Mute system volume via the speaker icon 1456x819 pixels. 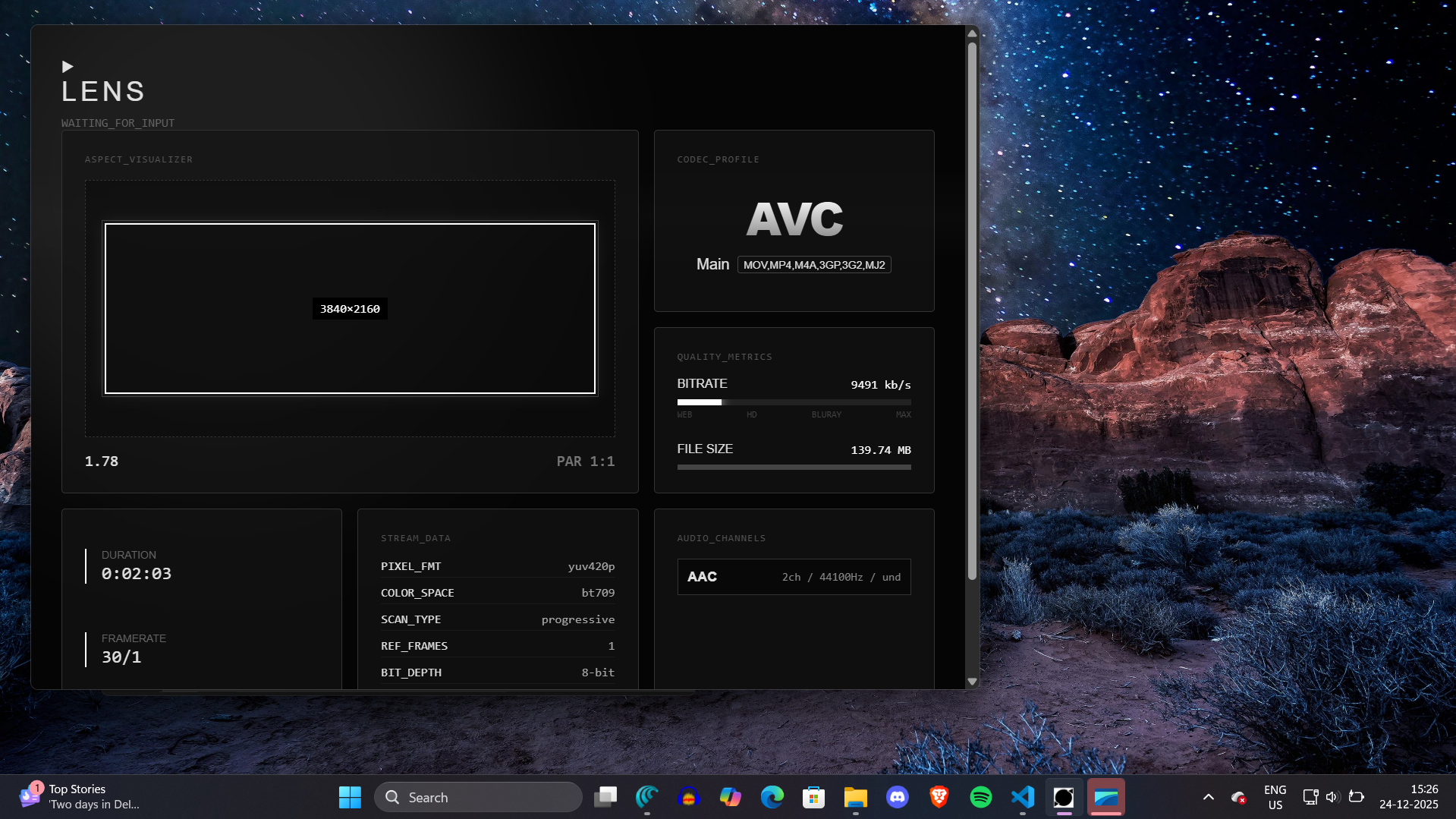coord(1332,797)
